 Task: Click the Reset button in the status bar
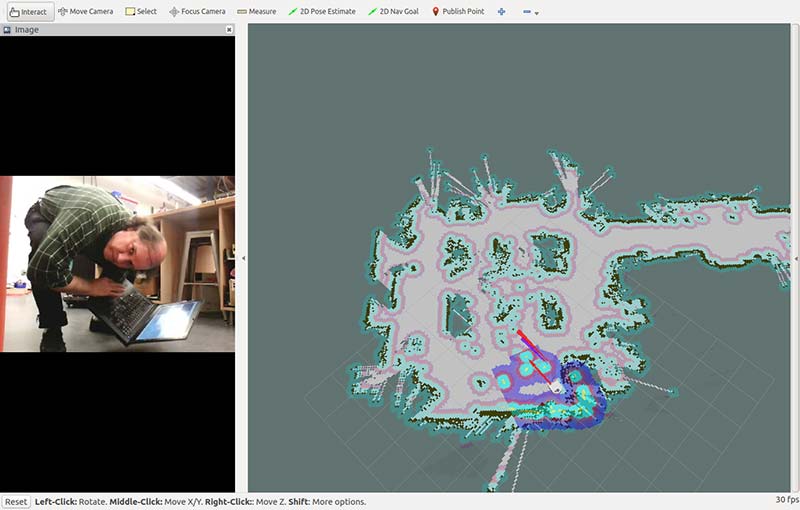point(16,502)
